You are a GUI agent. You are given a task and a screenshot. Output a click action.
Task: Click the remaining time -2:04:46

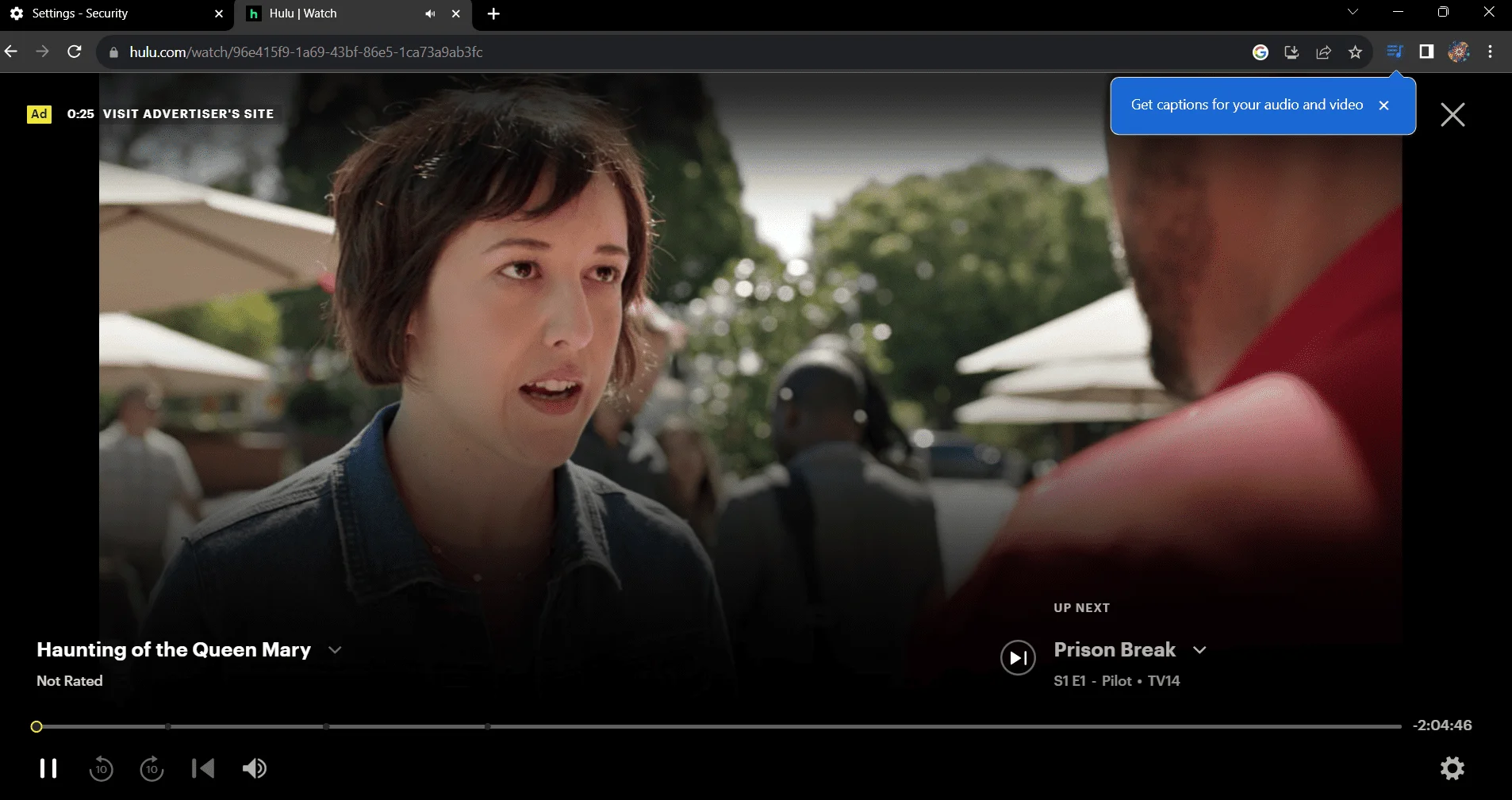point(1442,725)
